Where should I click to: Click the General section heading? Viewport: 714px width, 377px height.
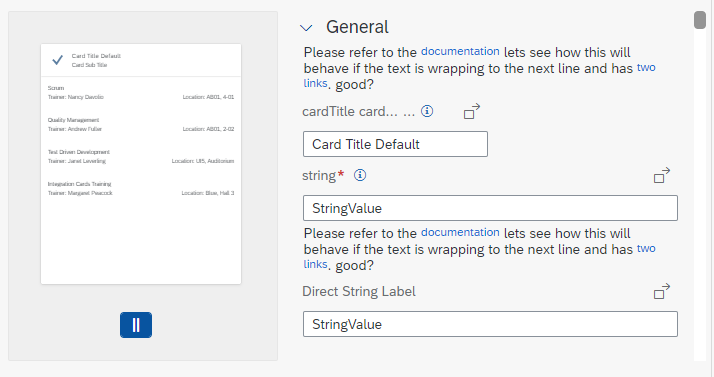(x=357, y=27)
